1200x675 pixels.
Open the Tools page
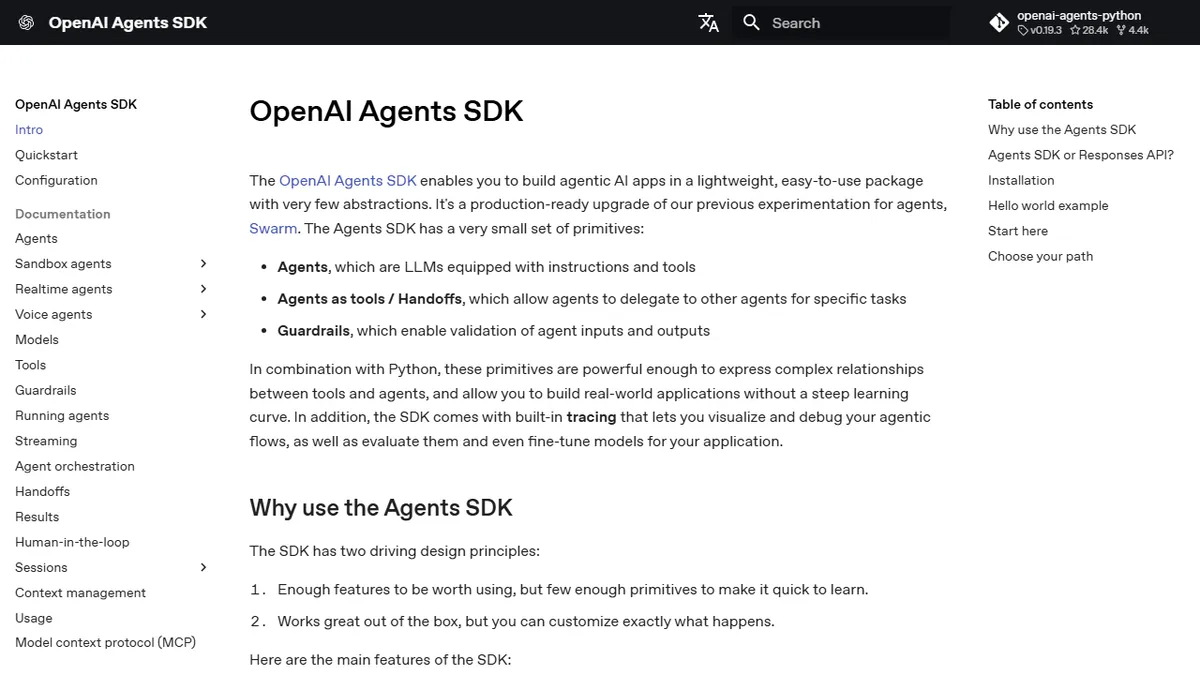[30, 365]
